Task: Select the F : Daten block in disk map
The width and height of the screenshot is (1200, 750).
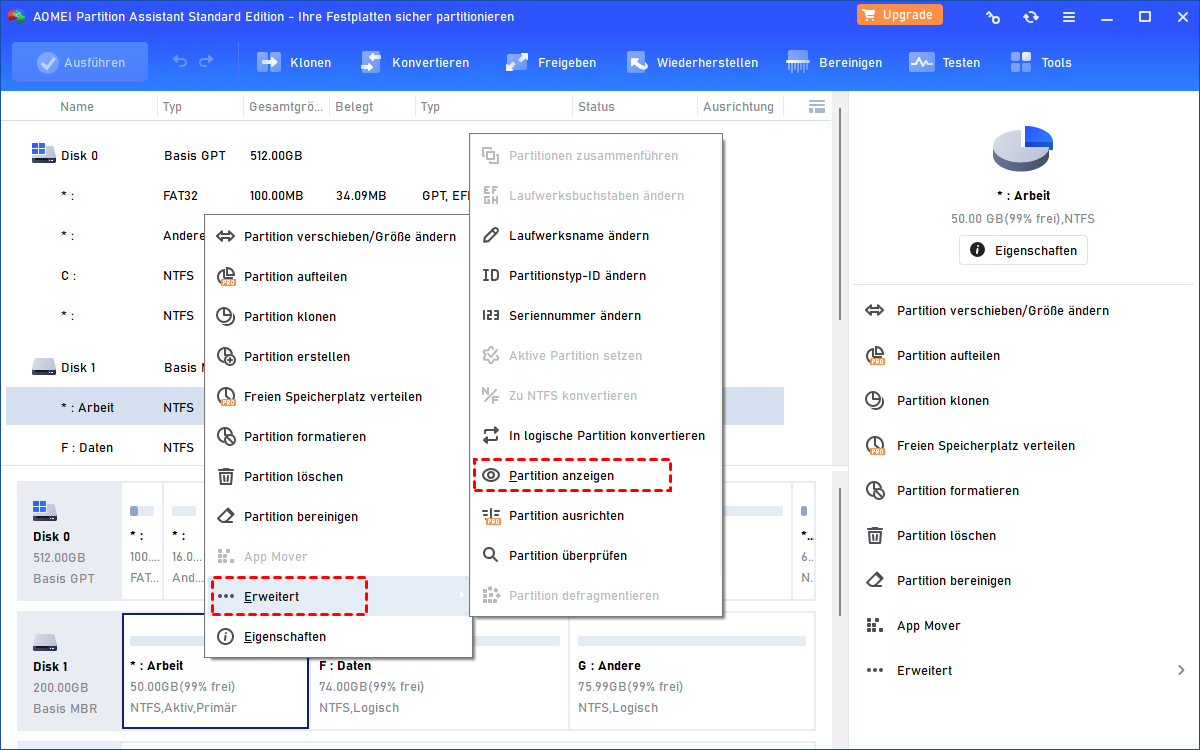Action: (438, 670)
